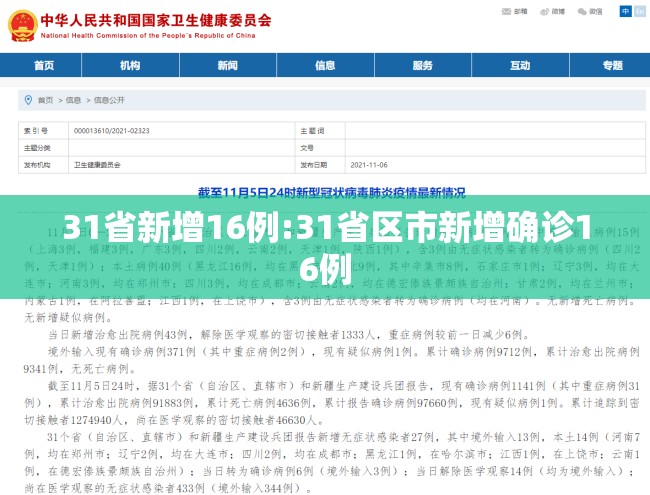Click the 主题分类 label cell

tap(43, 148)
